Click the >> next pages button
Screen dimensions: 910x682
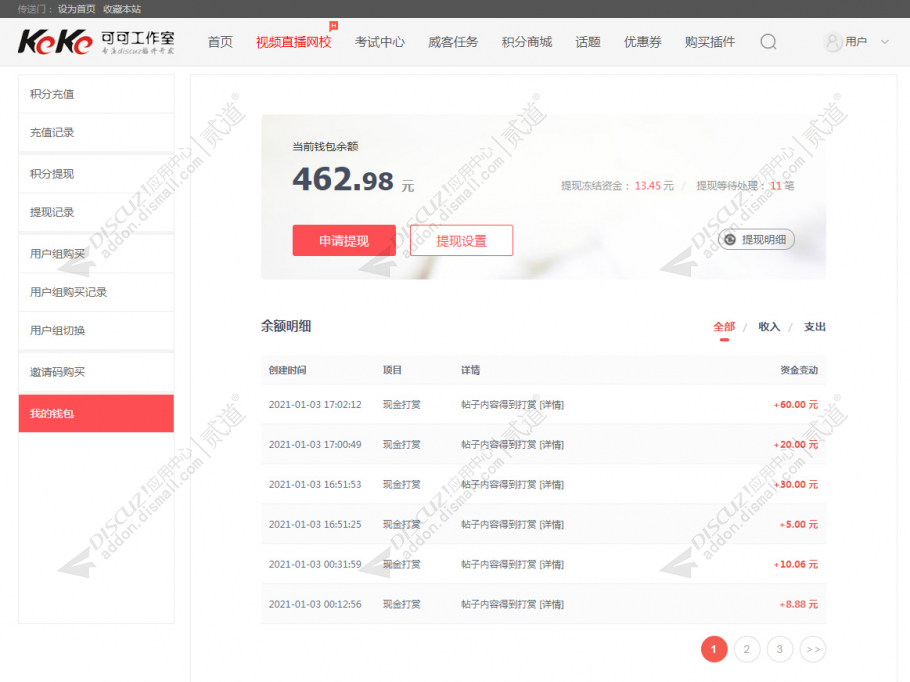(x=813, y=649)
